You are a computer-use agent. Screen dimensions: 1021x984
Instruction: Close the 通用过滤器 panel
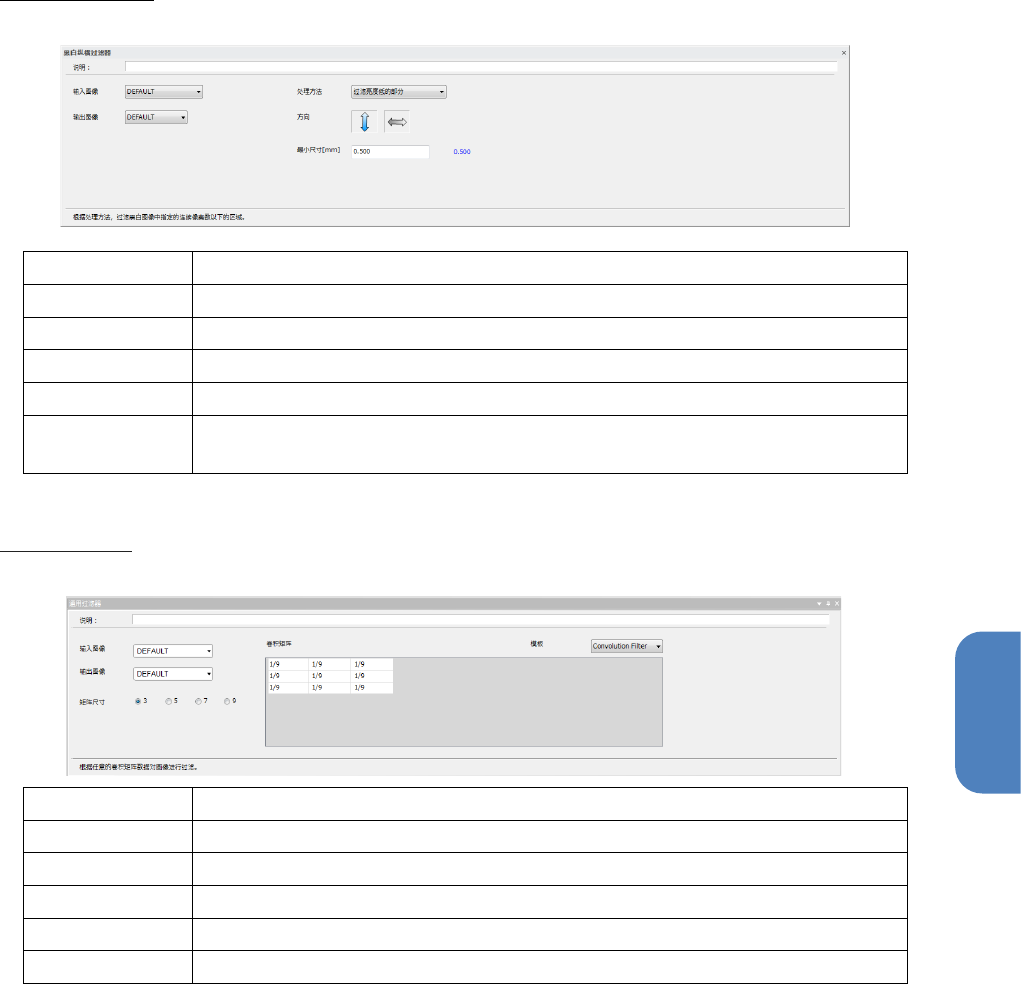(x=837, y=604)
